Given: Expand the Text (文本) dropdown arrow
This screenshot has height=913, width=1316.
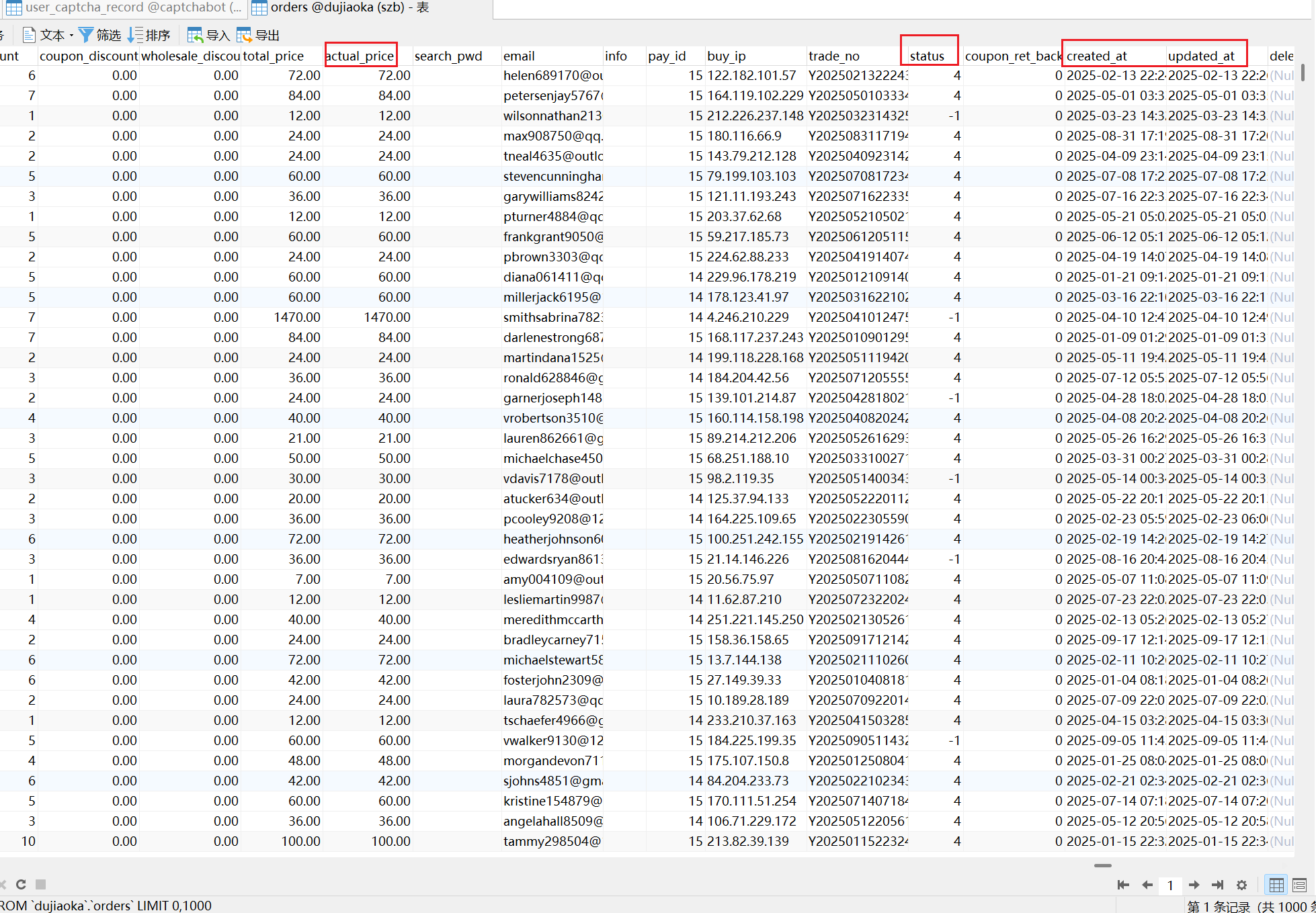Looking at the screenshot, I should pyautogui.click(x=71, y=36).
